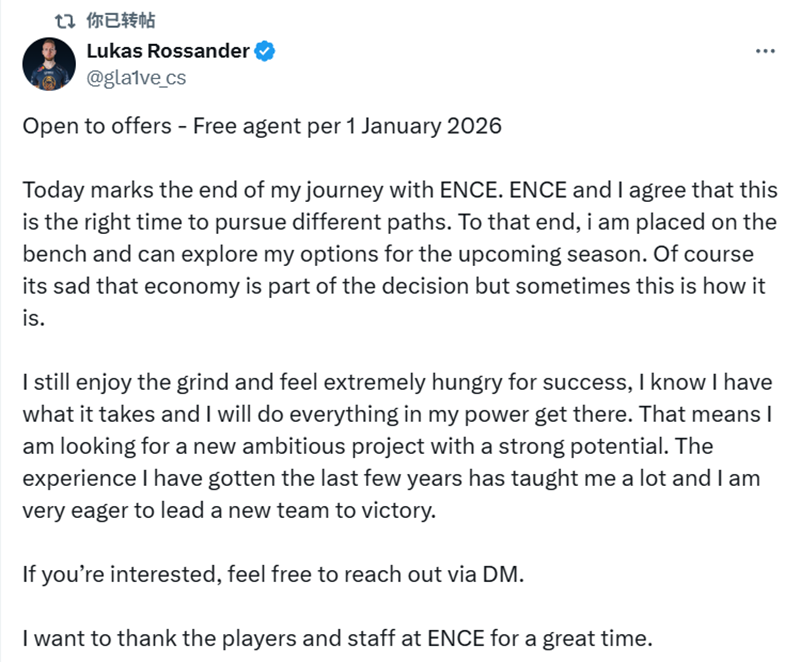The image size is (800, 662).
Task: Click the "If you're interested" sentence
Action: click(273, 575)
